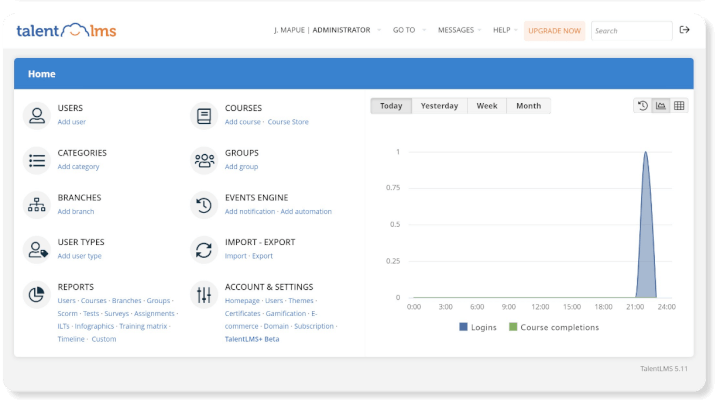Click the Add notification link
Viewport: 720px width, 406px height.
pos(250,211)
